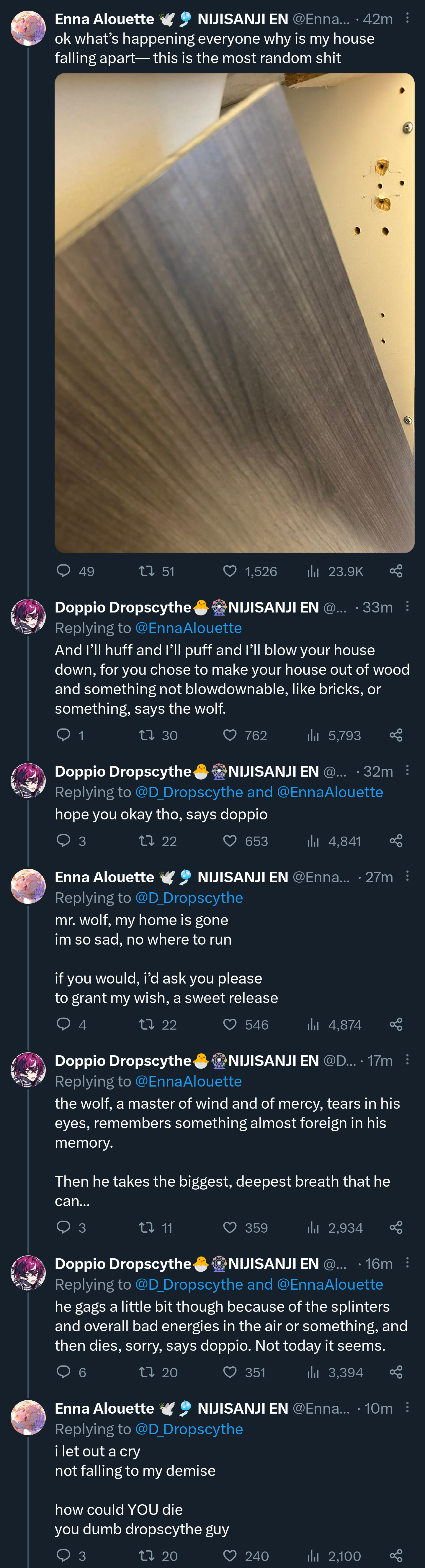Open more options on Doppio's 33m reply
The height and width of the screenshot is (1568, 425).
point(407,606)
